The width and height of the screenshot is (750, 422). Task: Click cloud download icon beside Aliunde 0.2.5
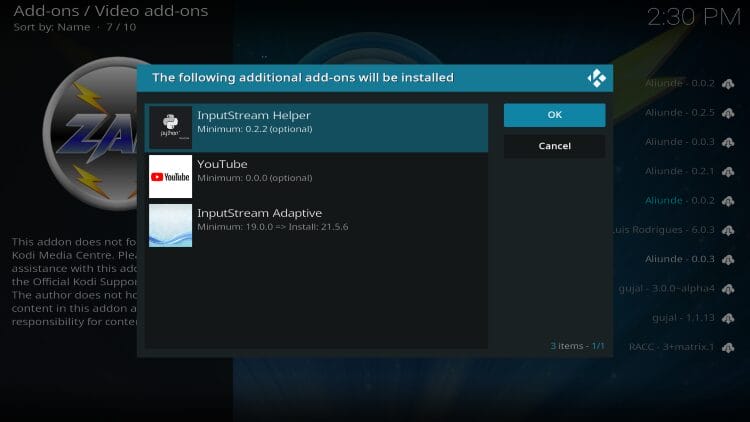[728, 113]
